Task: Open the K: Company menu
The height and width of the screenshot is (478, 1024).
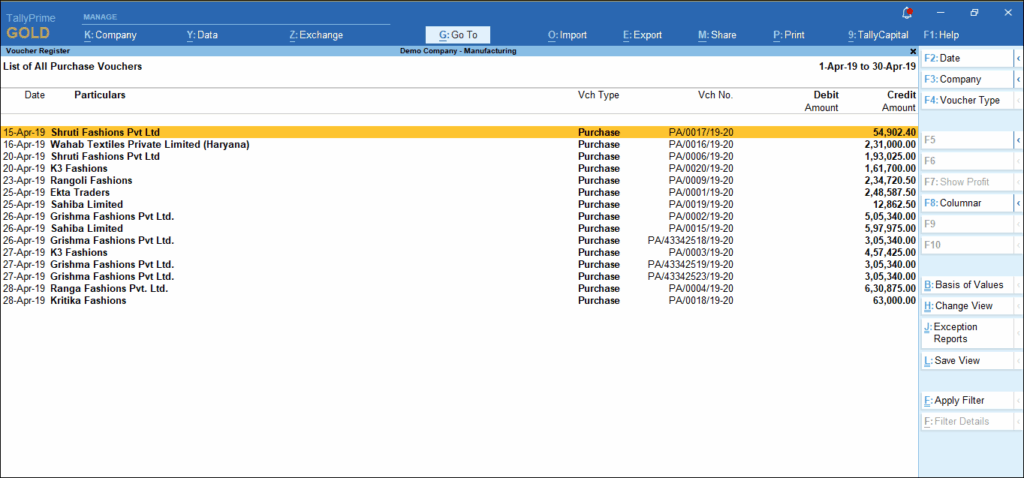Action: click(x=110, y=35)
